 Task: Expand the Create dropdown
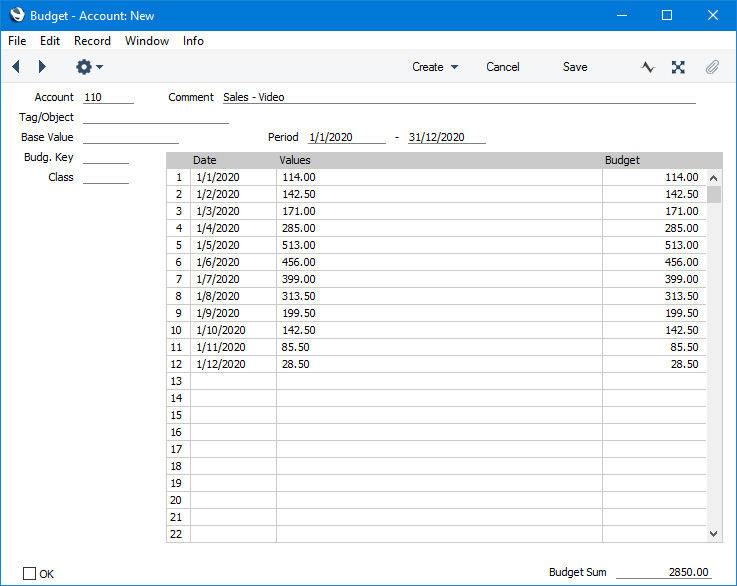(x=435, y=67)
